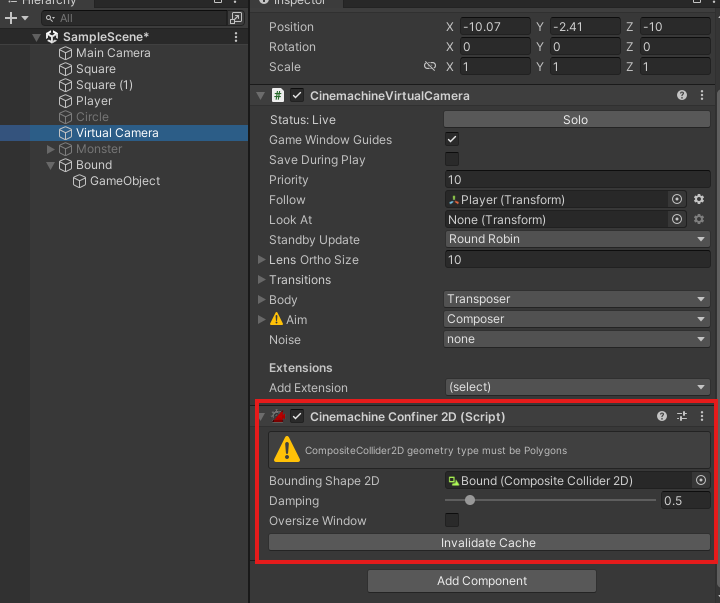Collapse the CinemachineVirtualCamera component foldout
The image size is (720, 603).
[x=260, y=96]
